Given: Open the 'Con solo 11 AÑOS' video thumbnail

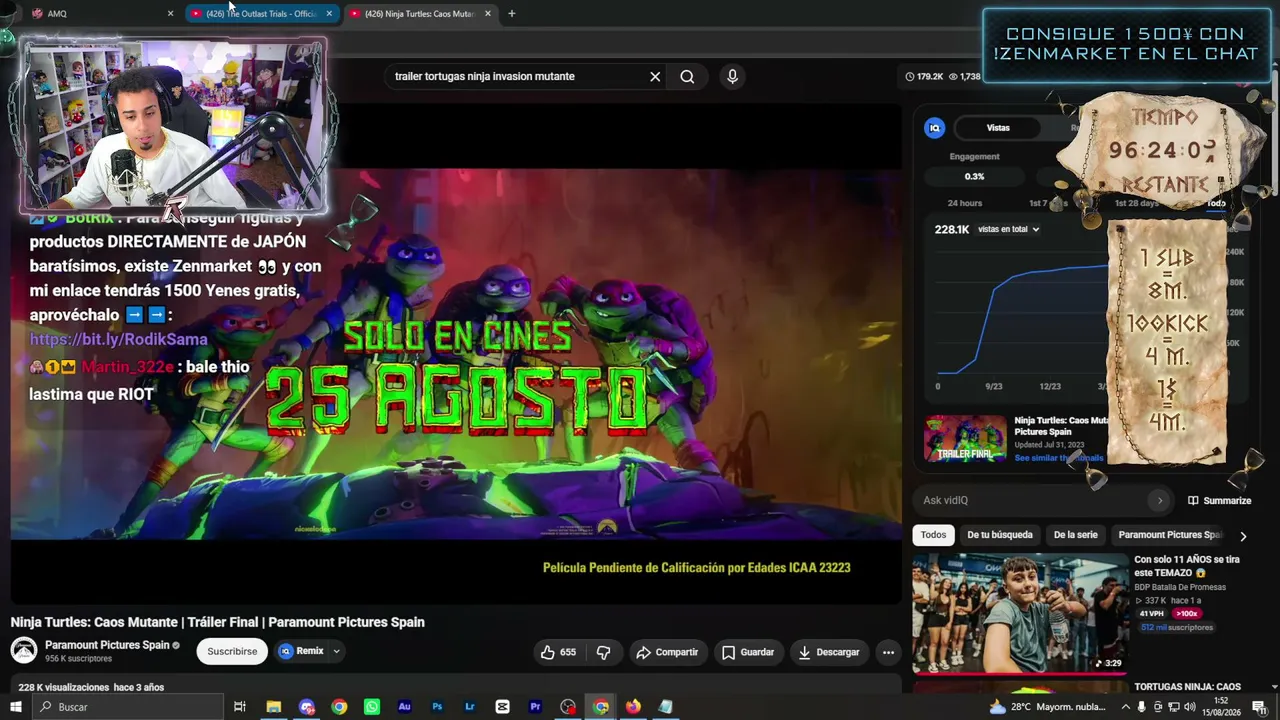Looking at the screenshot, I should [1020, 613].
